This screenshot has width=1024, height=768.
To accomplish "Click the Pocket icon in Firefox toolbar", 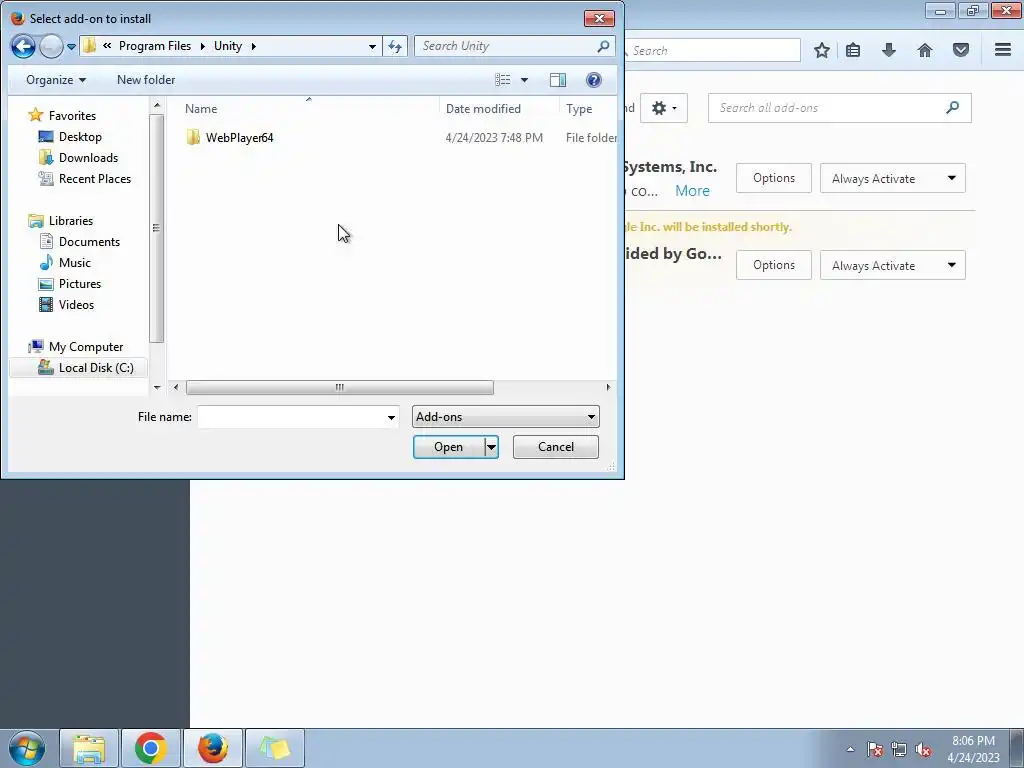I will 961,50.
